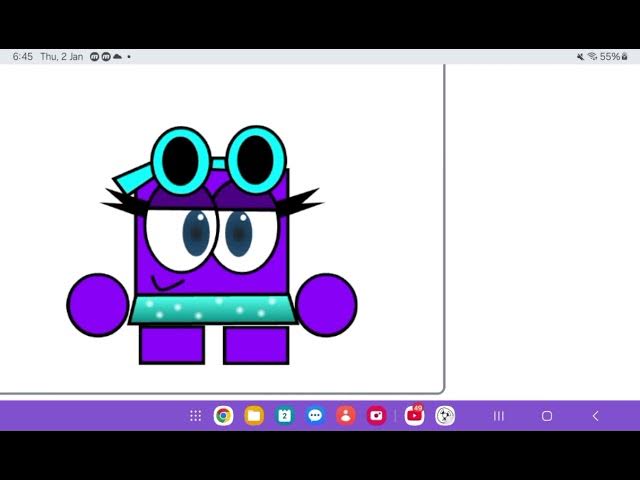Image resolution: width=640 pixels, height=480 pixels.
Task: Select the right cyan goggle lens
Action: coord(256,160)
